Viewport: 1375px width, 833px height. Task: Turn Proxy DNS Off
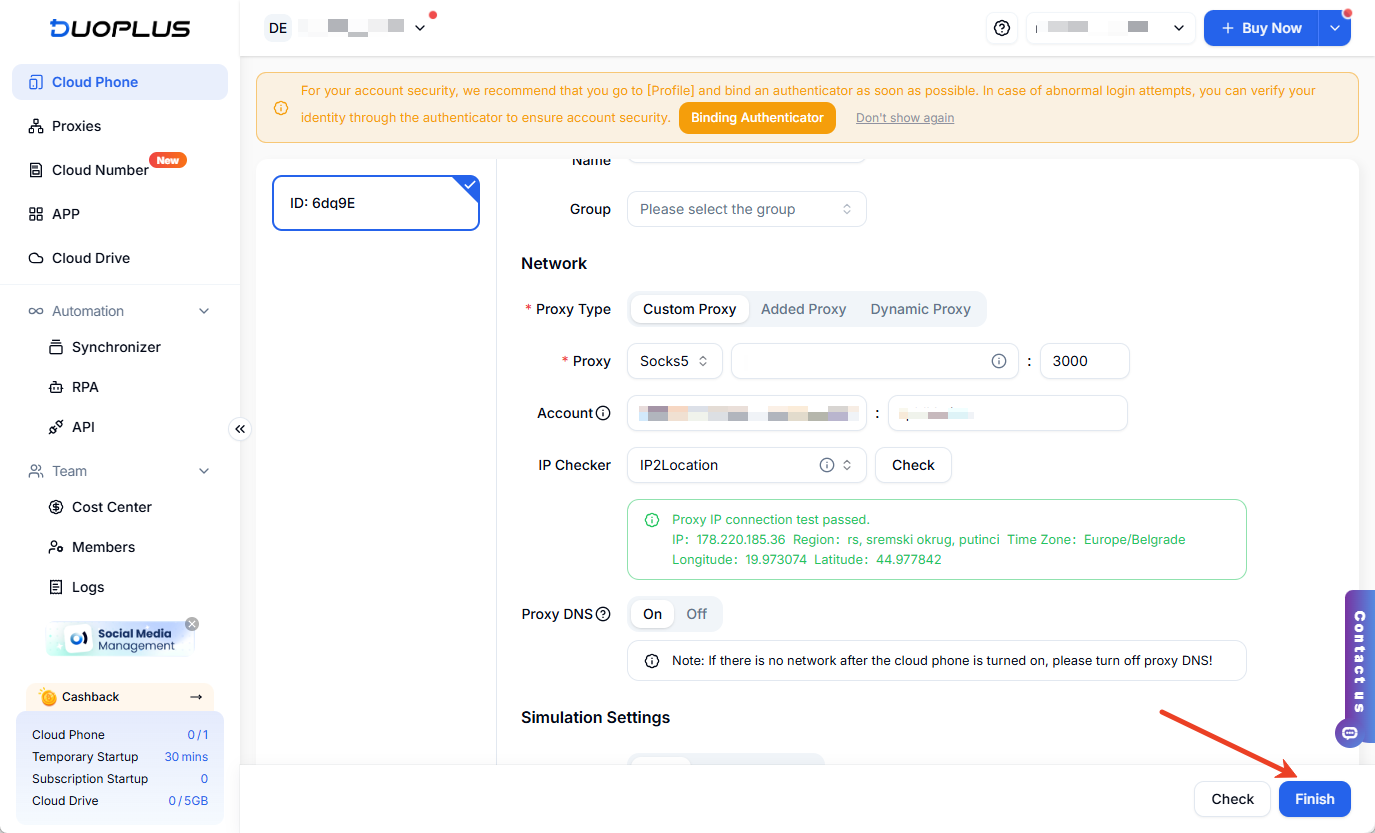point(696,614)
